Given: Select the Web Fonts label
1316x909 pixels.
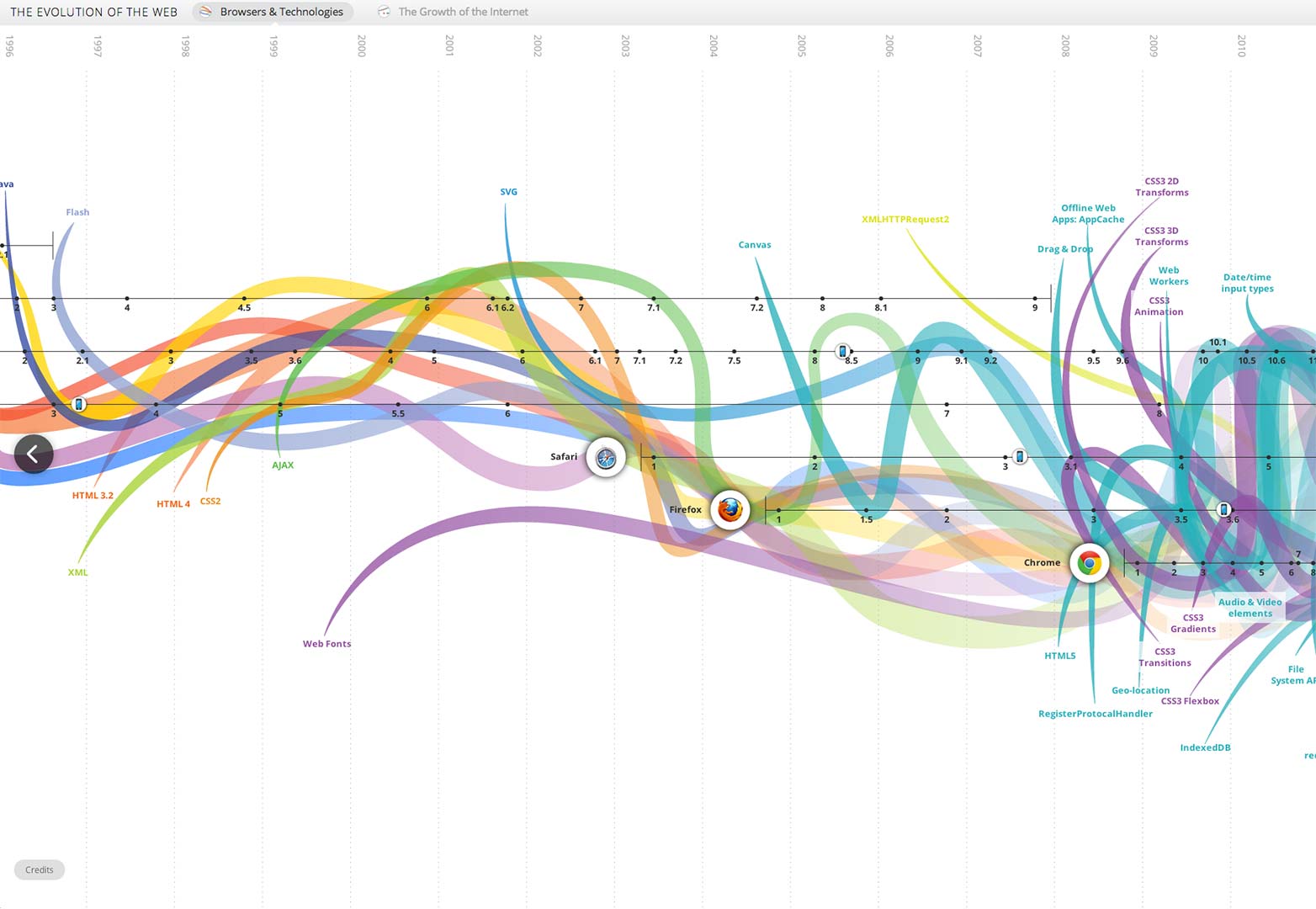Looking at the screenshot, I should click(x=327, y=644).
